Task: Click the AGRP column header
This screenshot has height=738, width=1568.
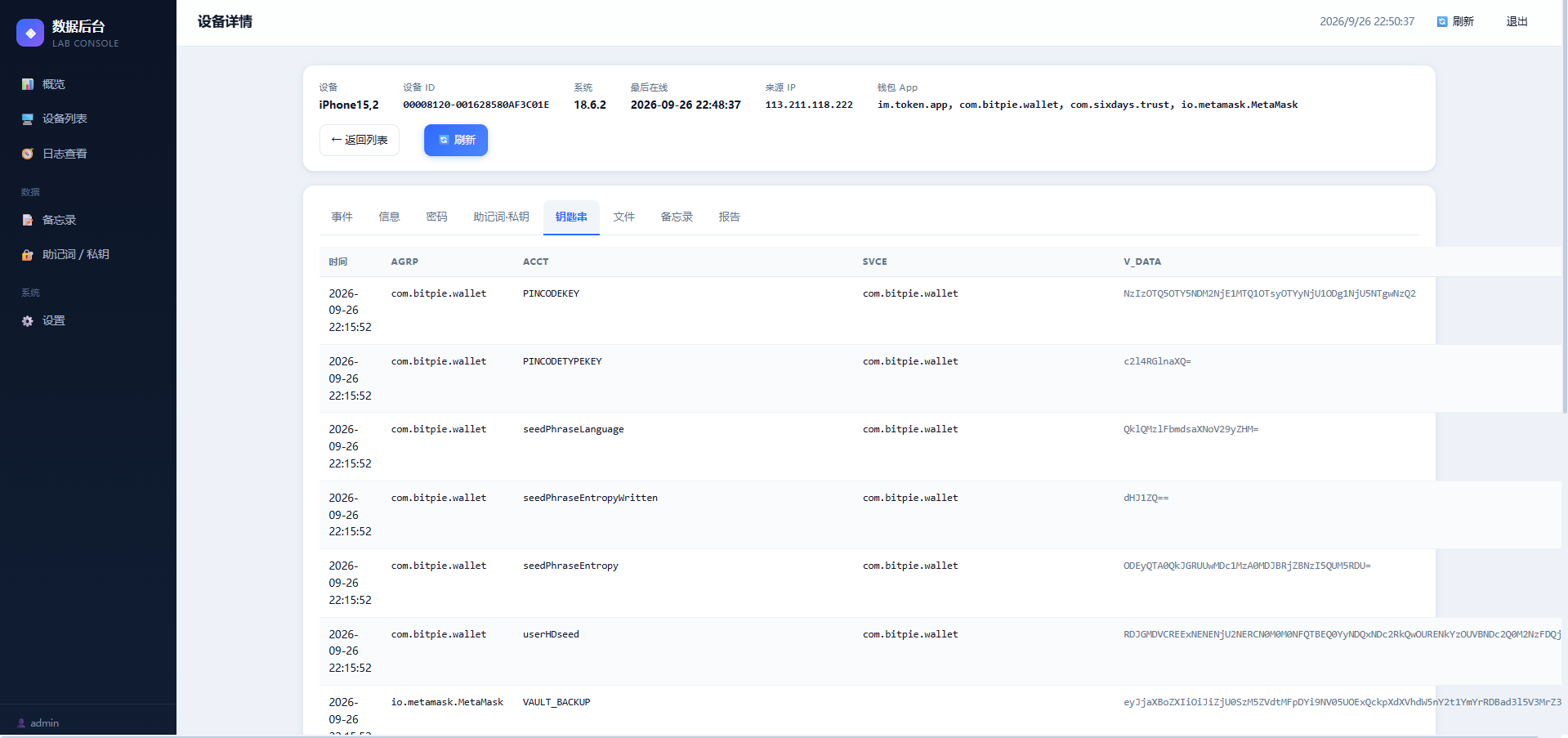Action: point(404,262)
